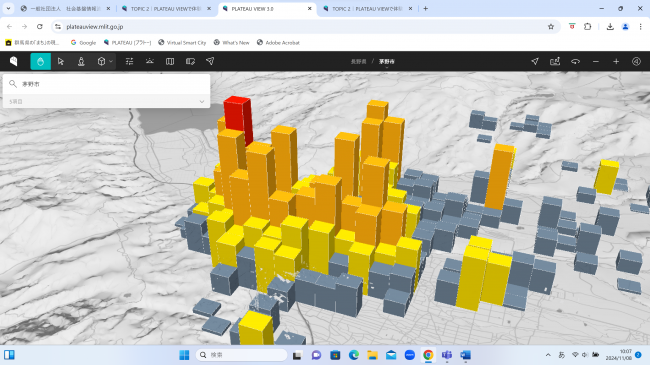Viewport: 650px width, 365px height.
Task: Zoom in with the plus icon
Action: (x=616, y=61)
